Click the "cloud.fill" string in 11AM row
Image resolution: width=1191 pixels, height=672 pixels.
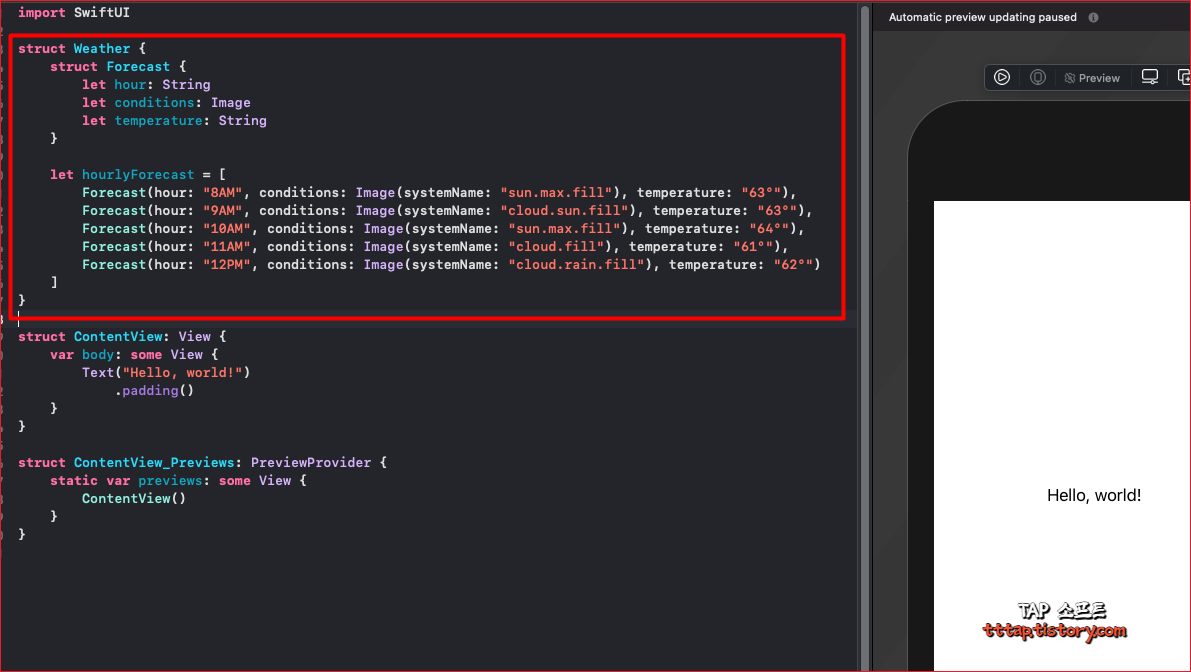[x=556, y=247]
